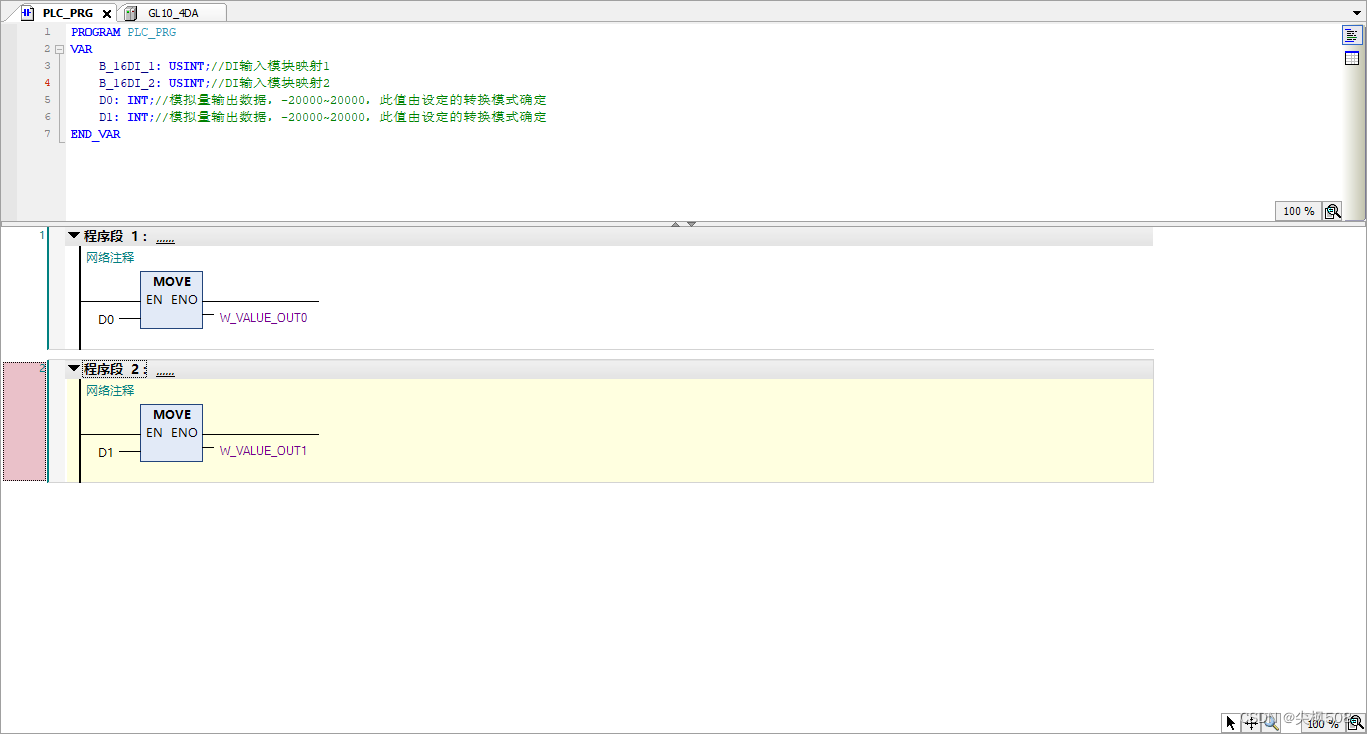This screenshot has width=1367, height=734.
Task: Click the 程序段 1 network title
Action: 116,236
